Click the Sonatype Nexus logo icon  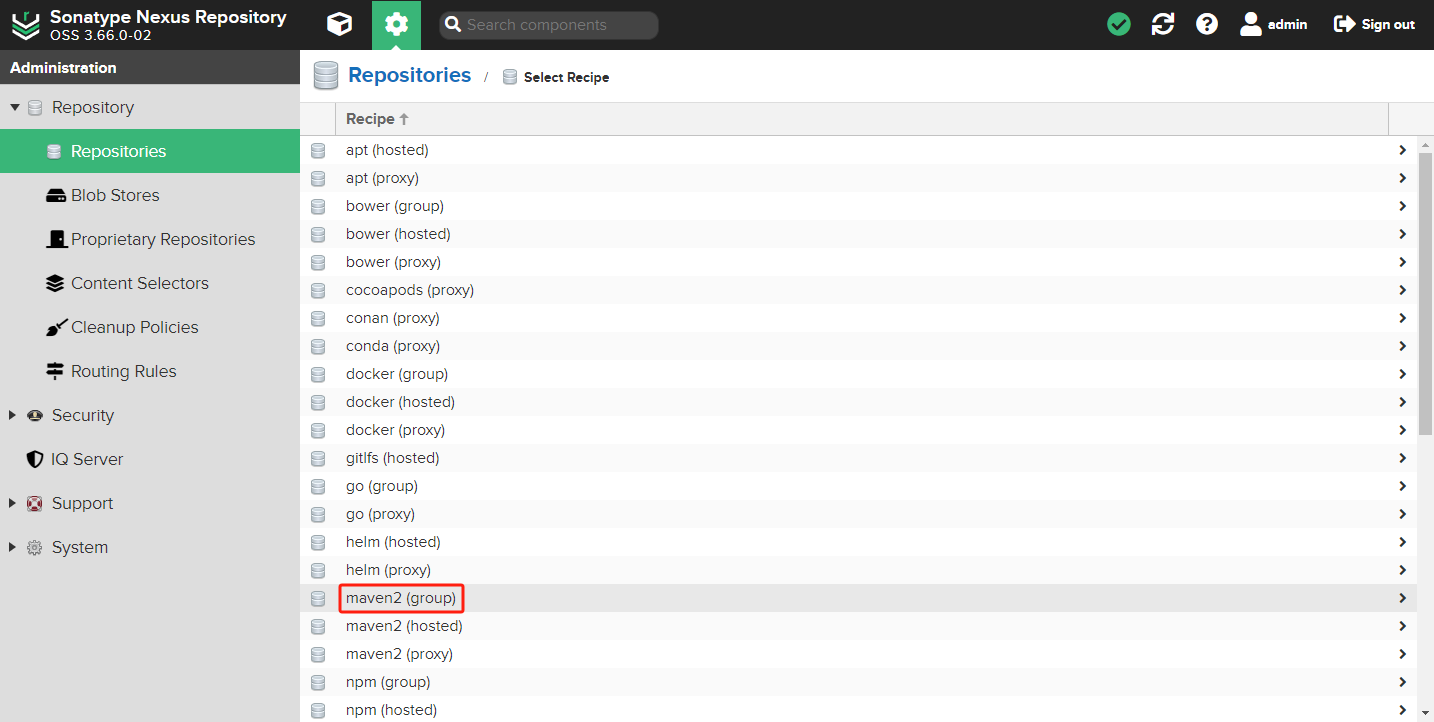coord(25,25)
